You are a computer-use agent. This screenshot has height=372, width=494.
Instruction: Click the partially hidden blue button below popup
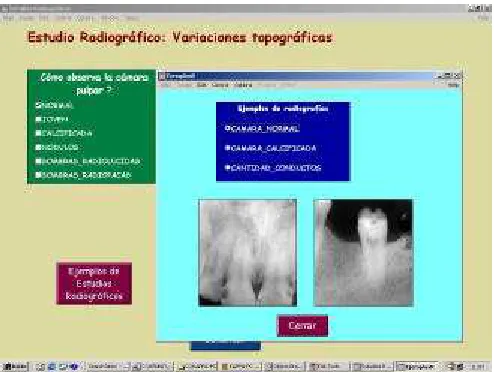pos(226,346)
